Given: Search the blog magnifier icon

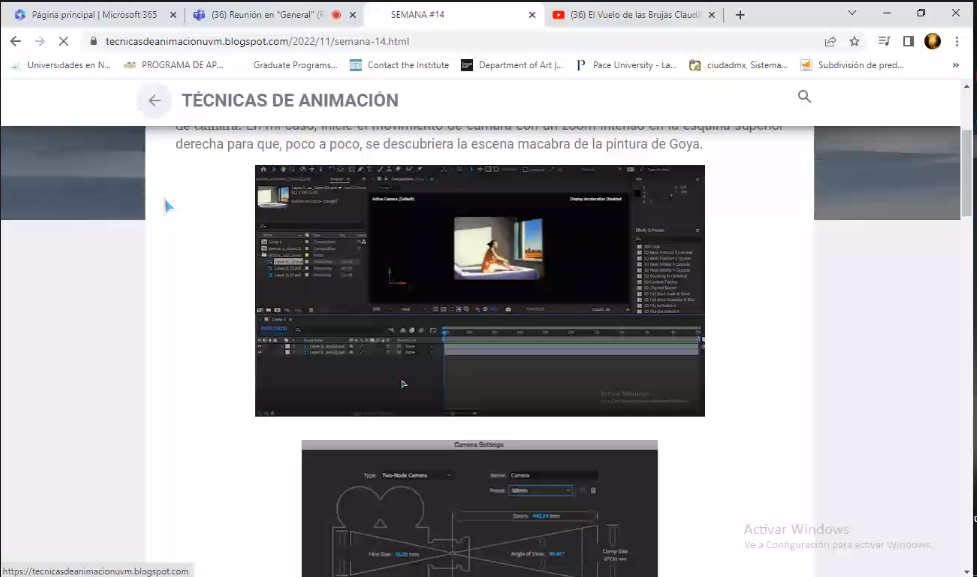Looking at the screenshot, I should click(x=804, y=97).
